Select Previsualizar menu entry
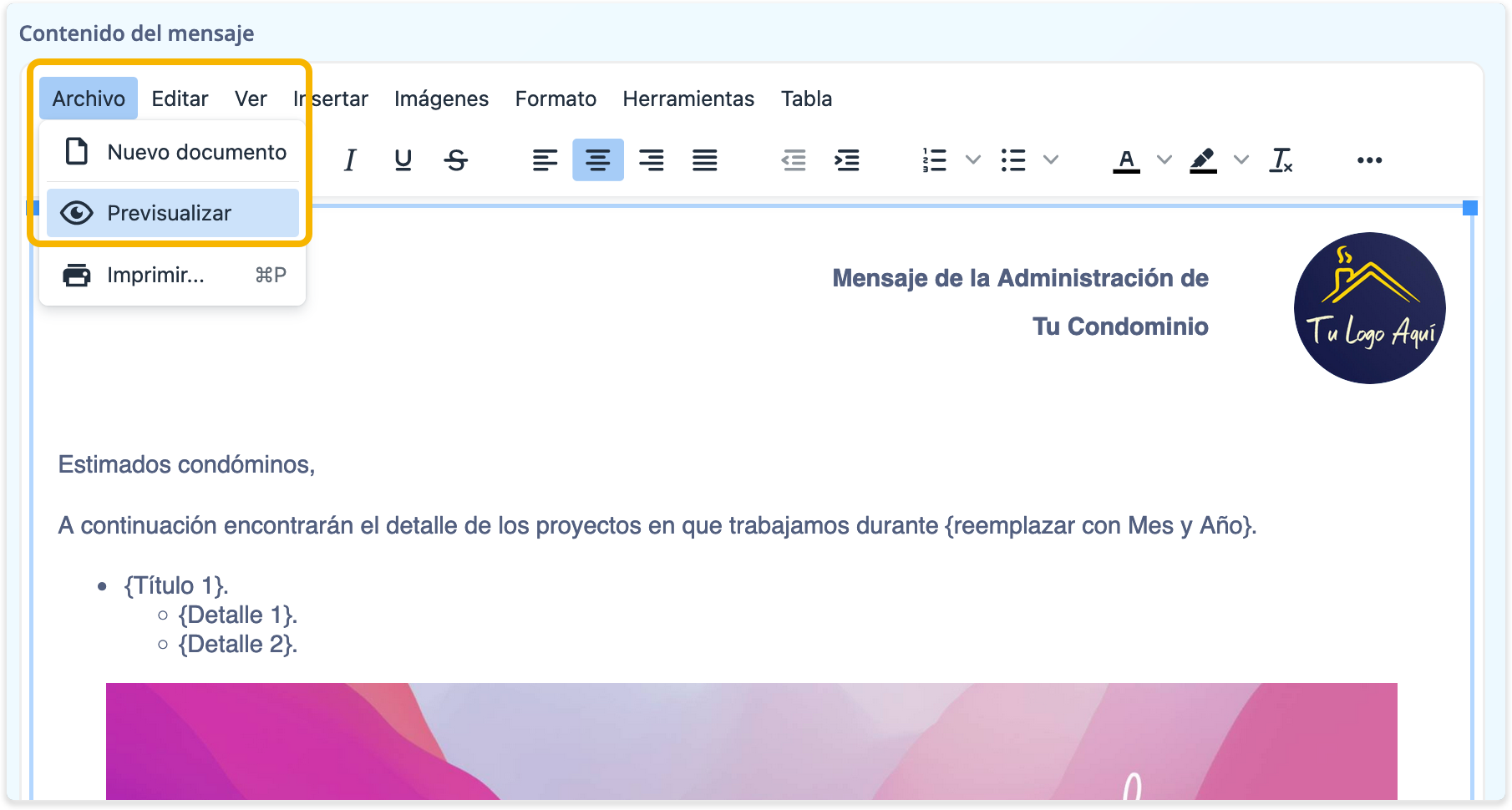 (173, 213)
